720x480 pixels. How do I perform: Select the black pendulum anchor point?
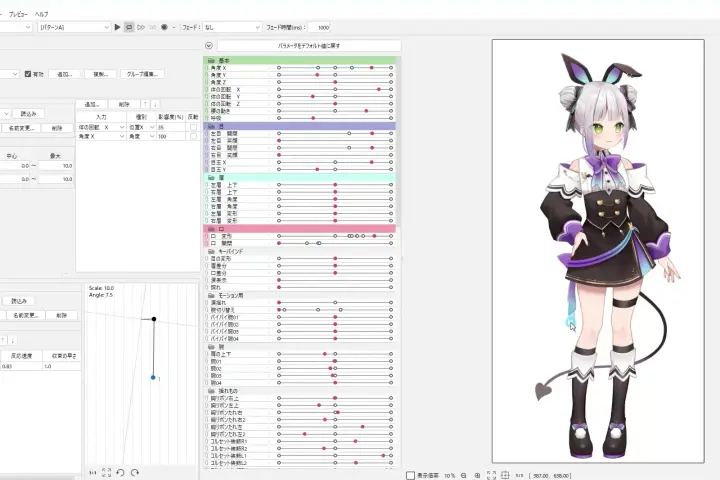pyautogui.click(x=154, y=319)
